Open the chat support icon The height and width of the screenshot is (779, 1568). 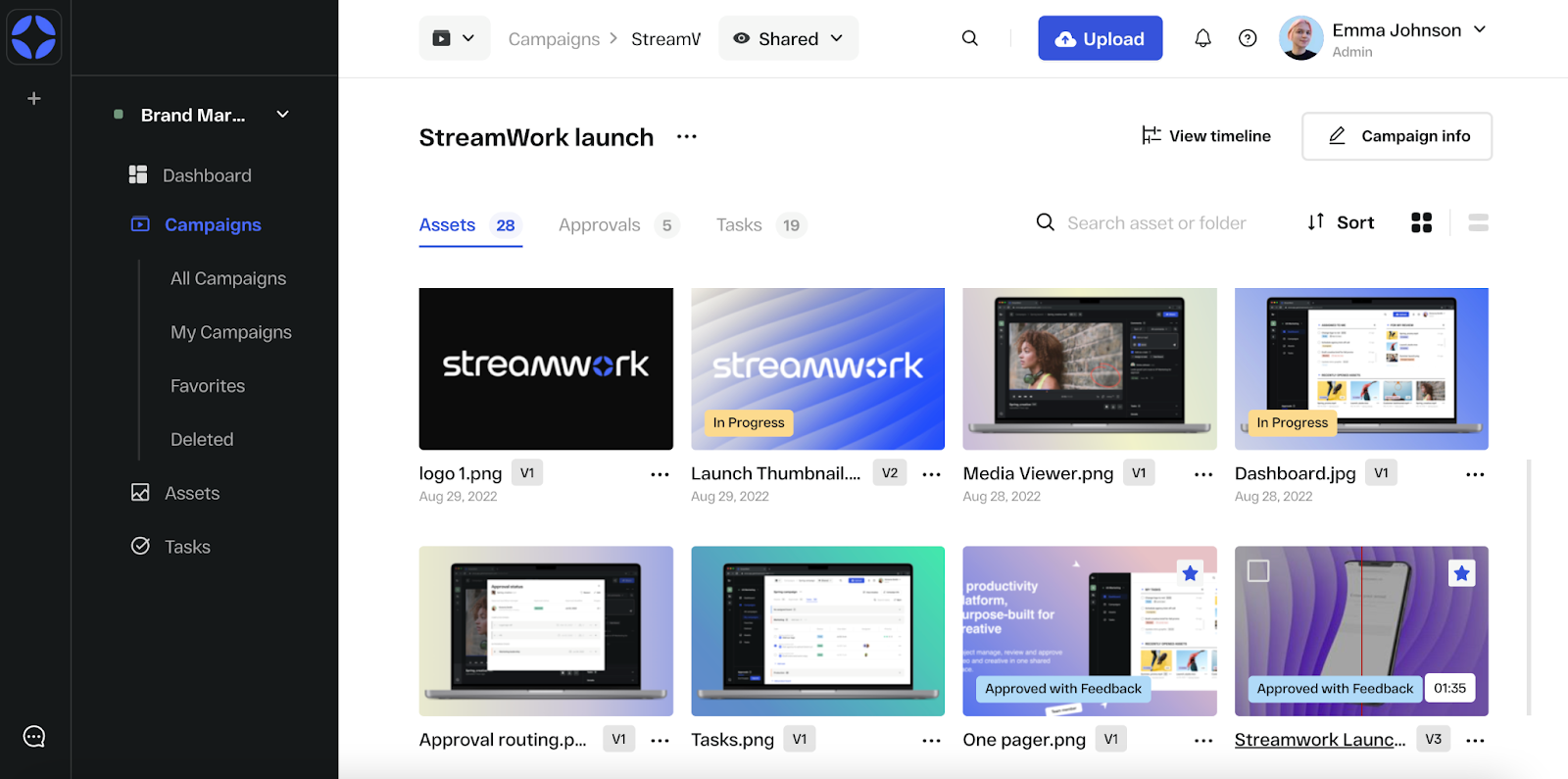34,737
